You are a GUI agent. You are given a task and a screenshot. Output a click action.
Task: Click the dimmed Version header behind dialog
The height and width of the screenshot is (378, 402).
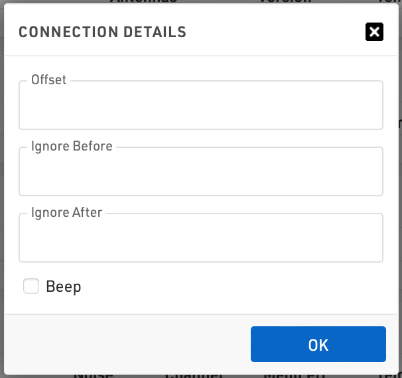tap(285, 2)
